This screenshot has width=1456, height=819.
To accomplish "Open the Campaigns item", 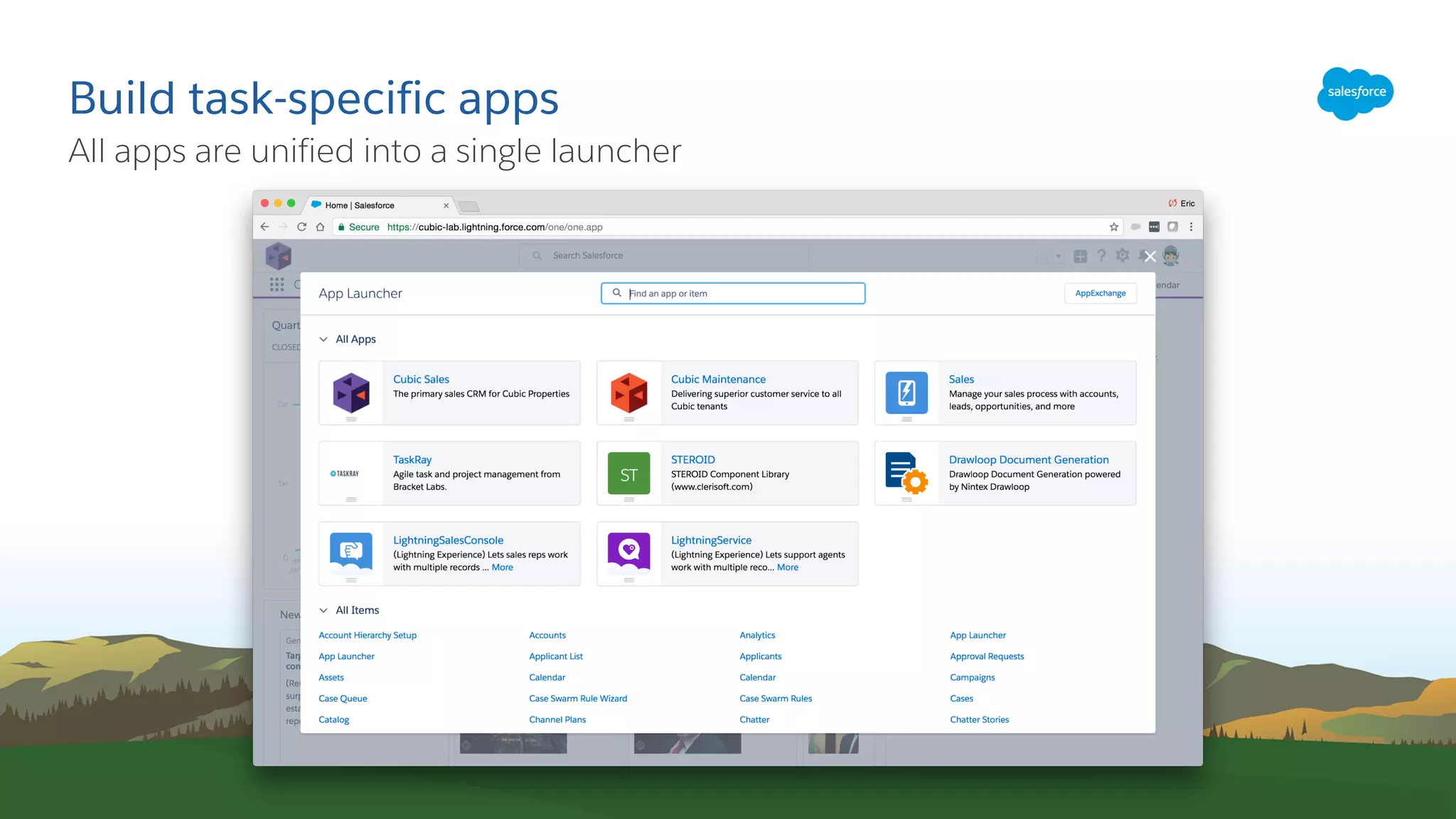I will (973, 678).
